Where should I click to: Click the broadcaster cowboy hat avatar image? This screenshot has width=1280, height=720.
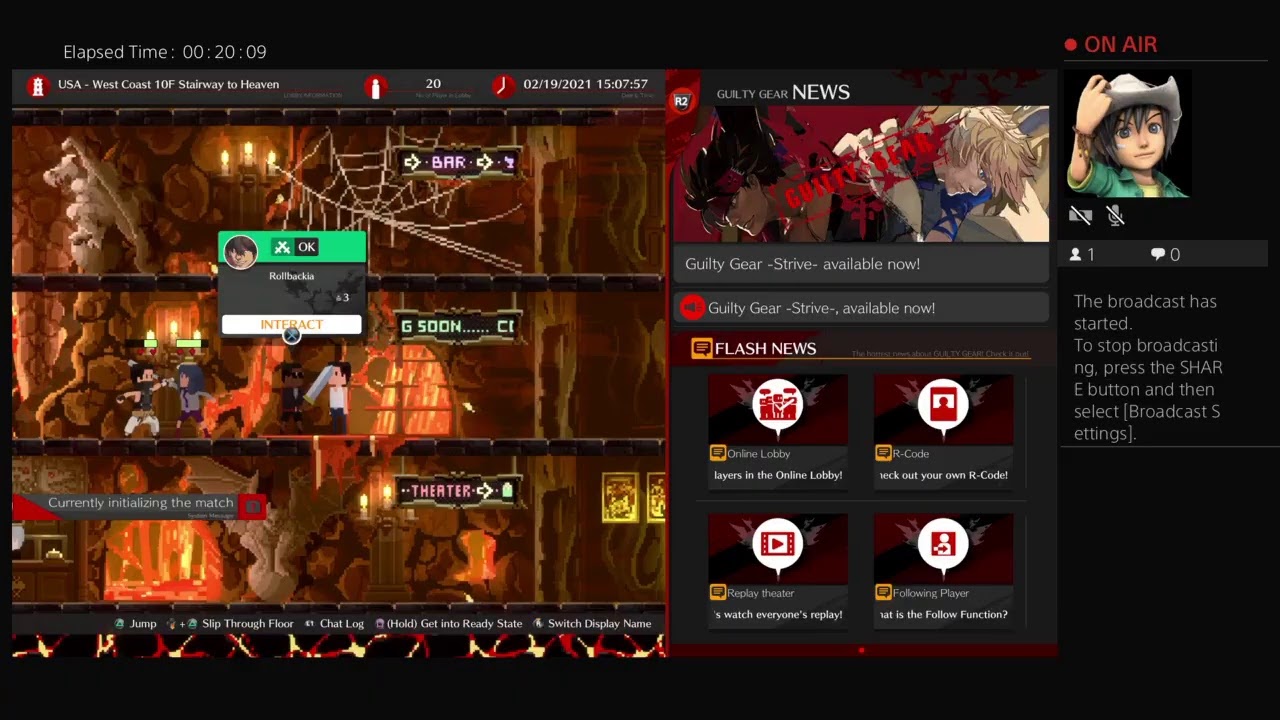pos(1128,134)
